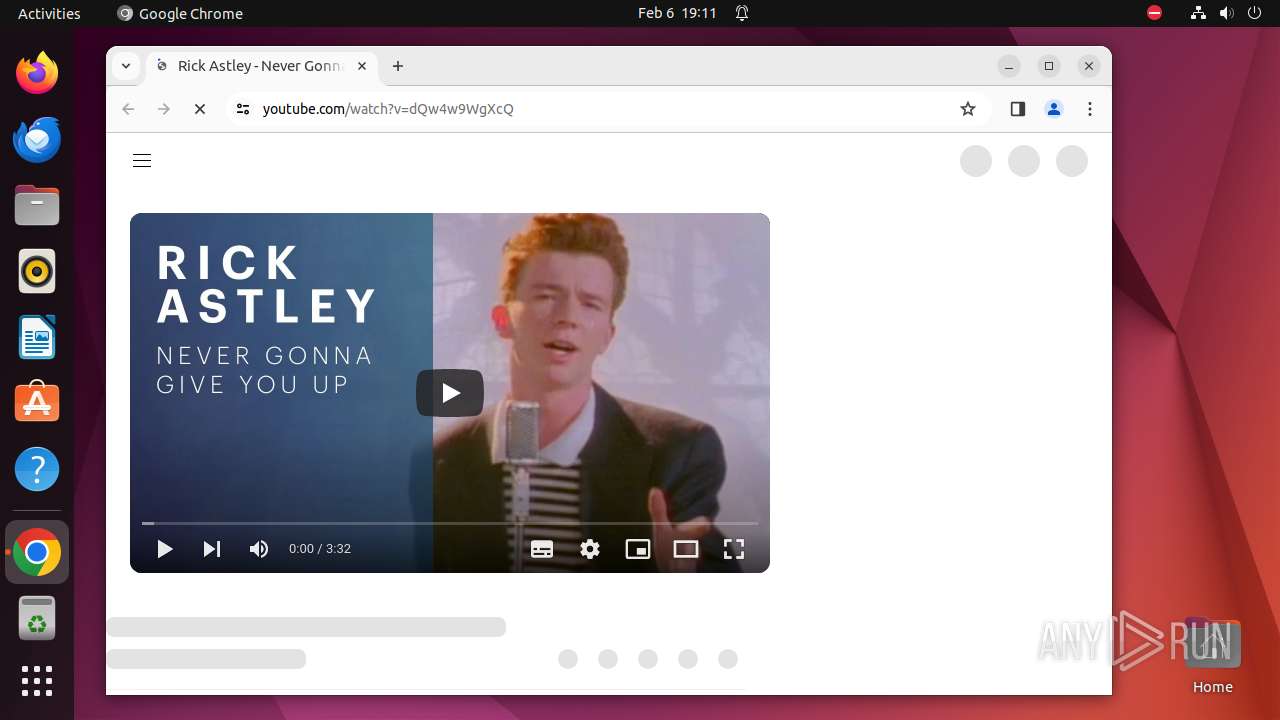Open Files manager from dock

pyautogui.click(x=37, y=205)
